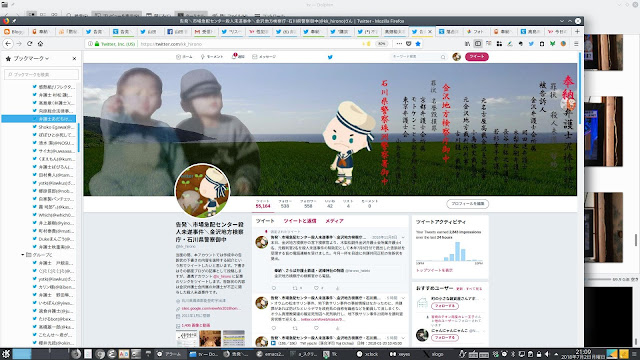Like the pinned tweet heart icon
The width and height of the screenshot is (640, 360).
(316, 288)
